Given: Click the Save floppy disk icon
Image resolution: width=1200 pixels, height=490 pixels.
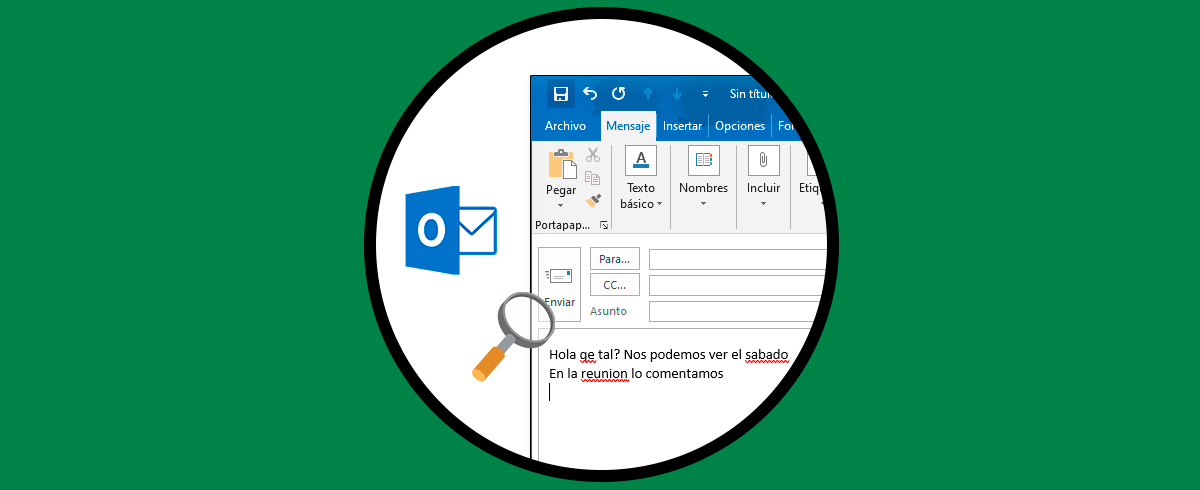Looking at the screenshot, I should click(x=561, y=94).
